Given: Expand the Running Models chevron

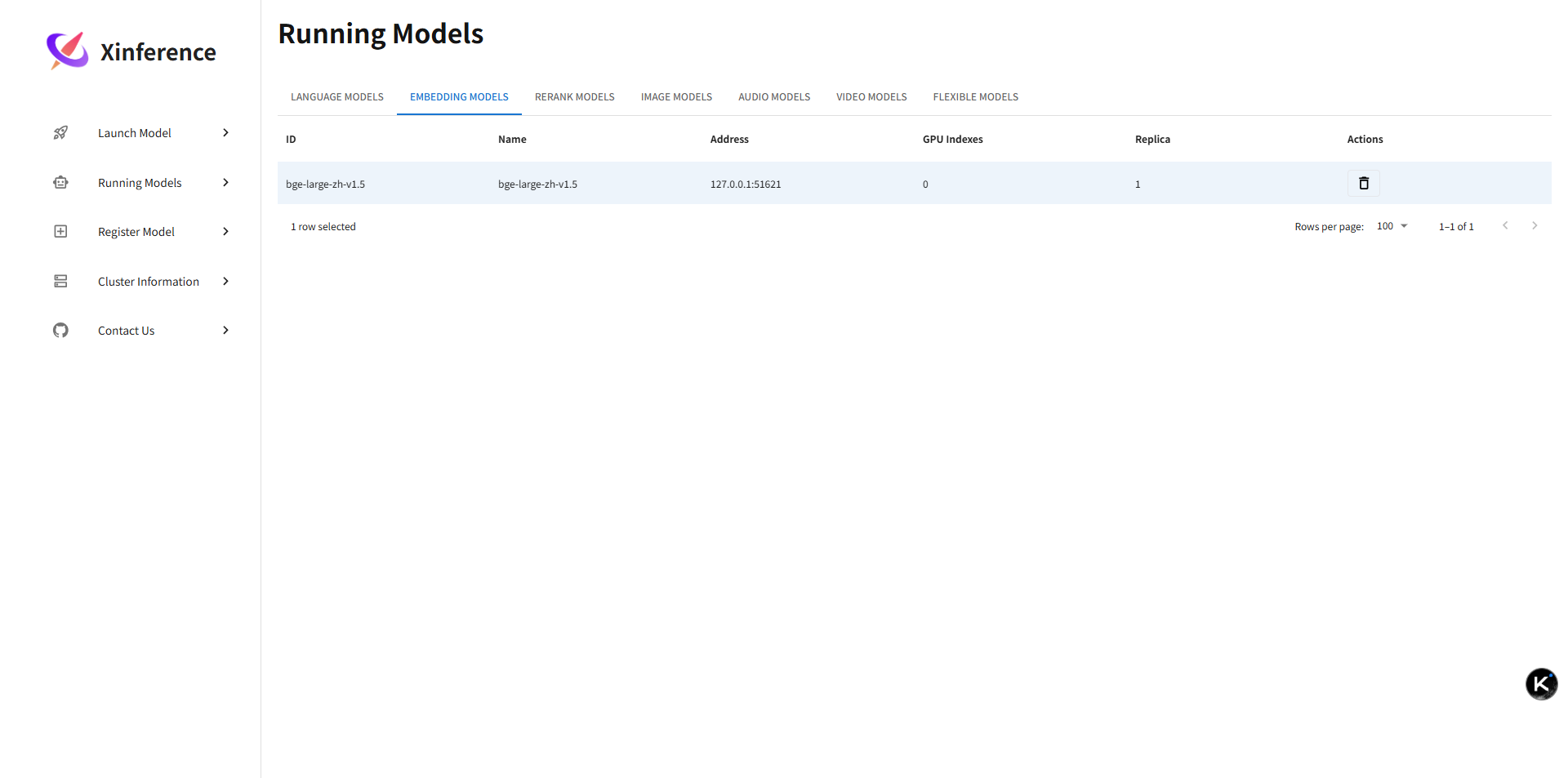Looking at the screenshot, I should coord(226,183).
